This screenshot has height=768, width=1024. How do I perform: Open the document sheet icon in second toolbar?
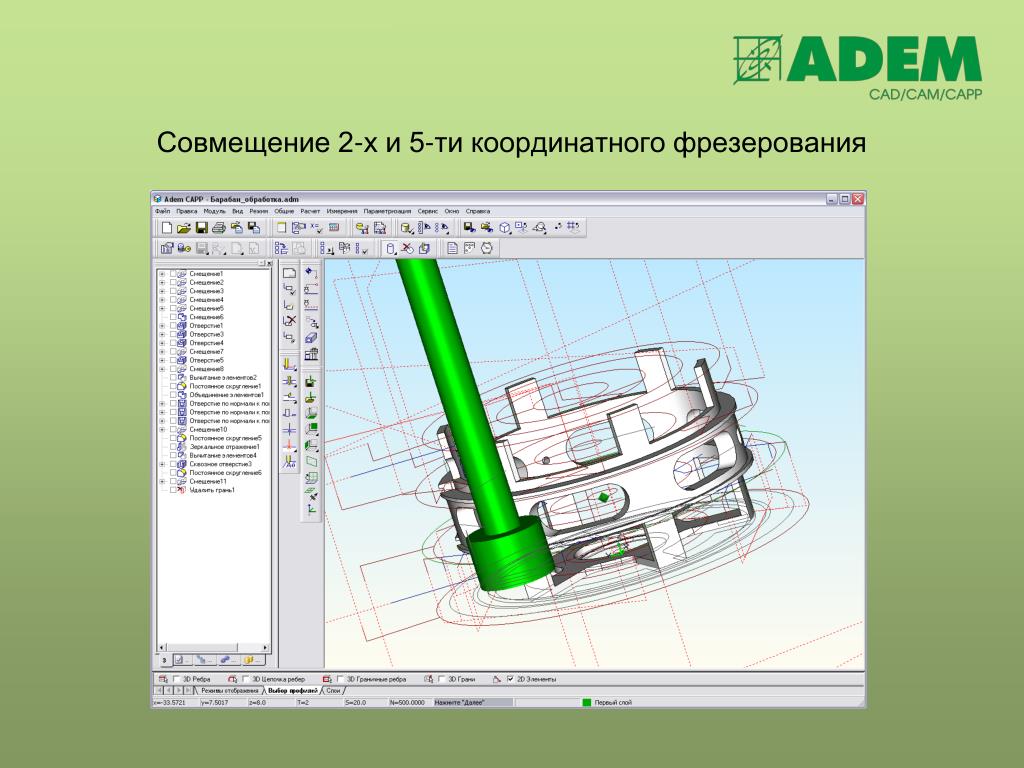452,248
